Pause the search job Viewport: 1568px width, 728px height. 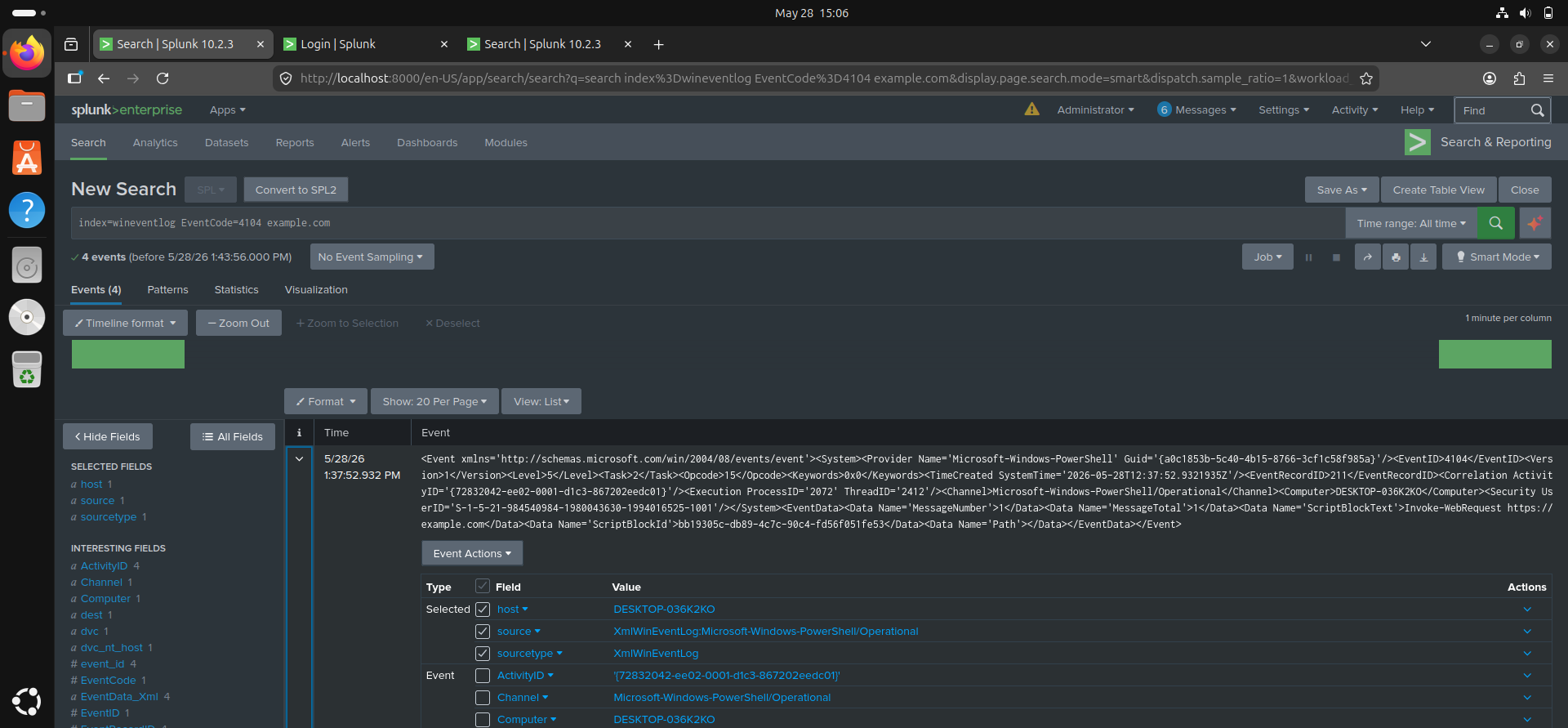pos(1308,257)
